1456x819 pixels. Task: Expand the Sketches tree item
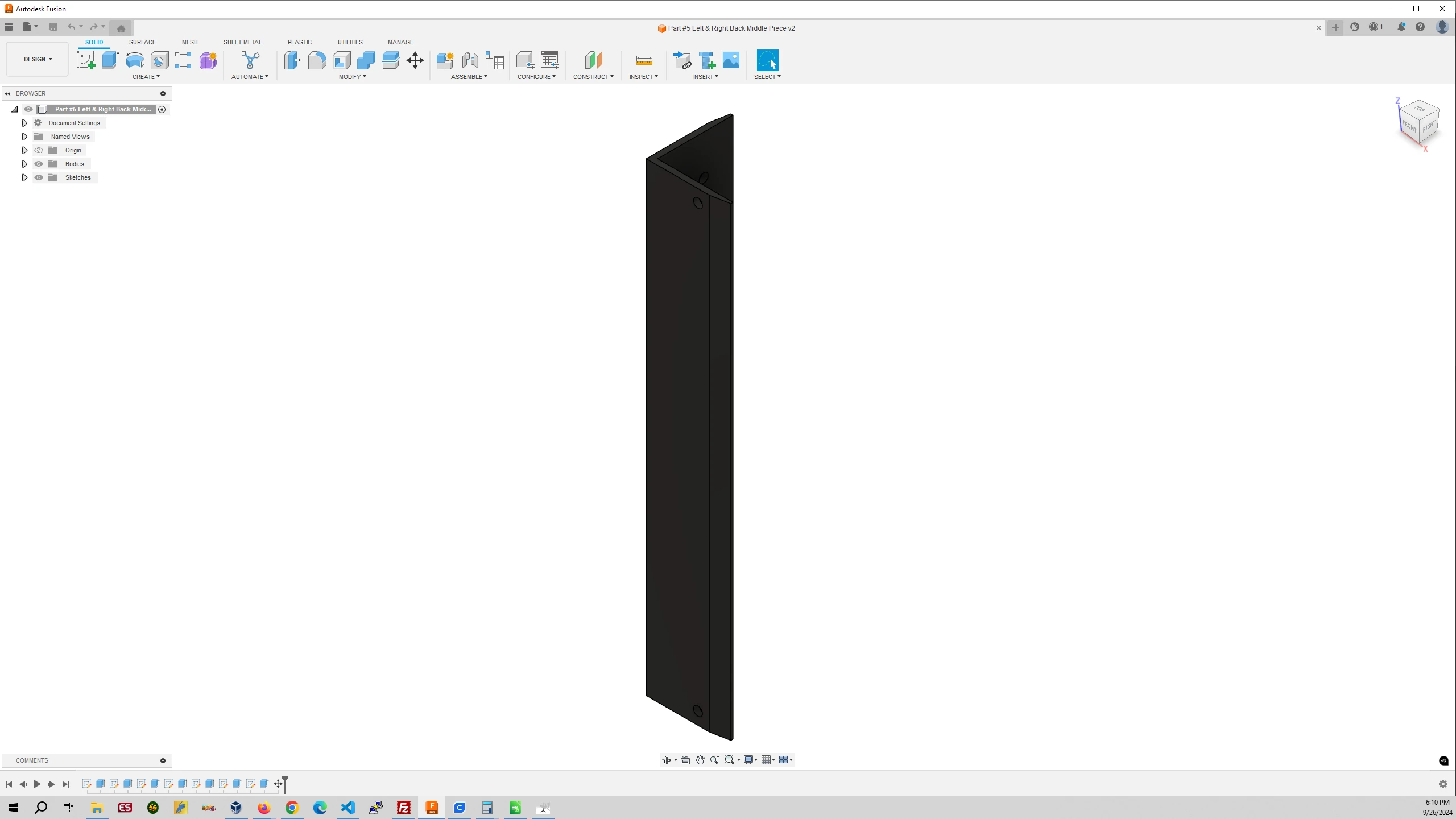[x=24, y=177]
